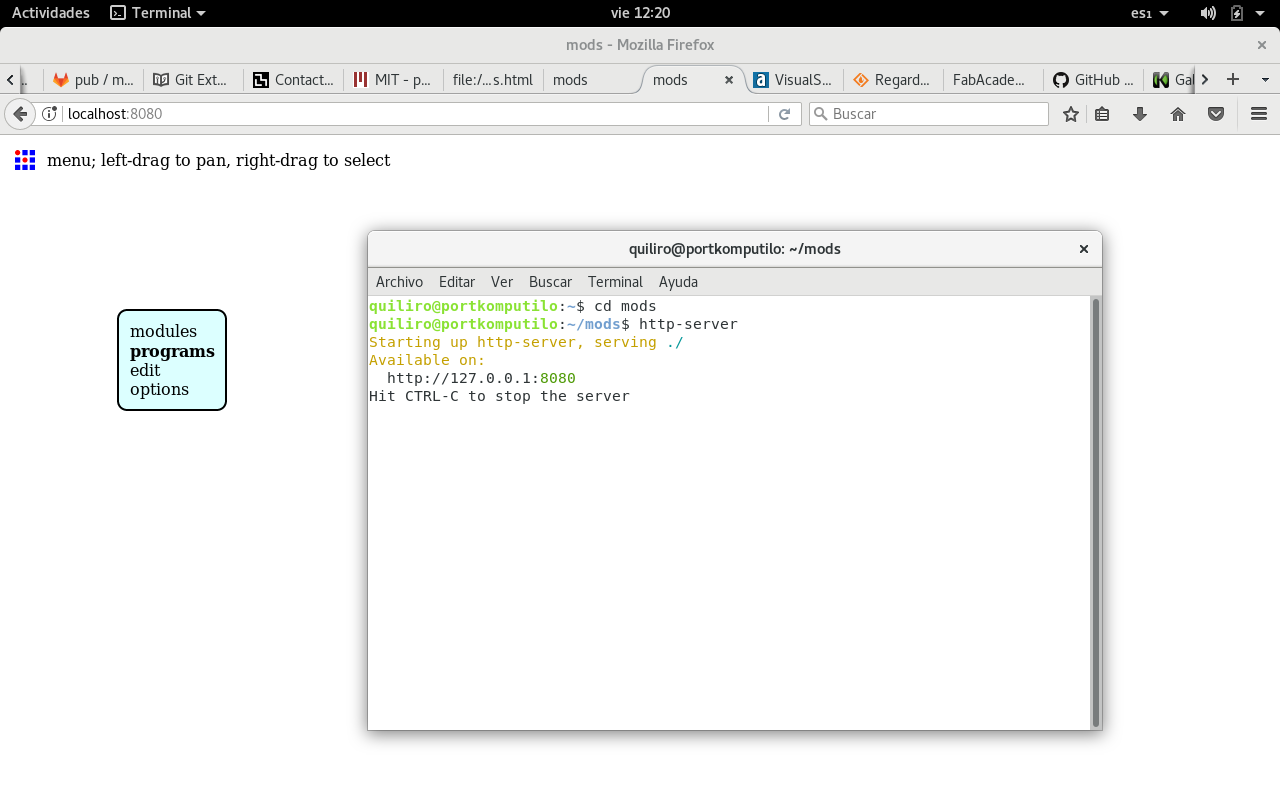Reload the localhost page

785,114
